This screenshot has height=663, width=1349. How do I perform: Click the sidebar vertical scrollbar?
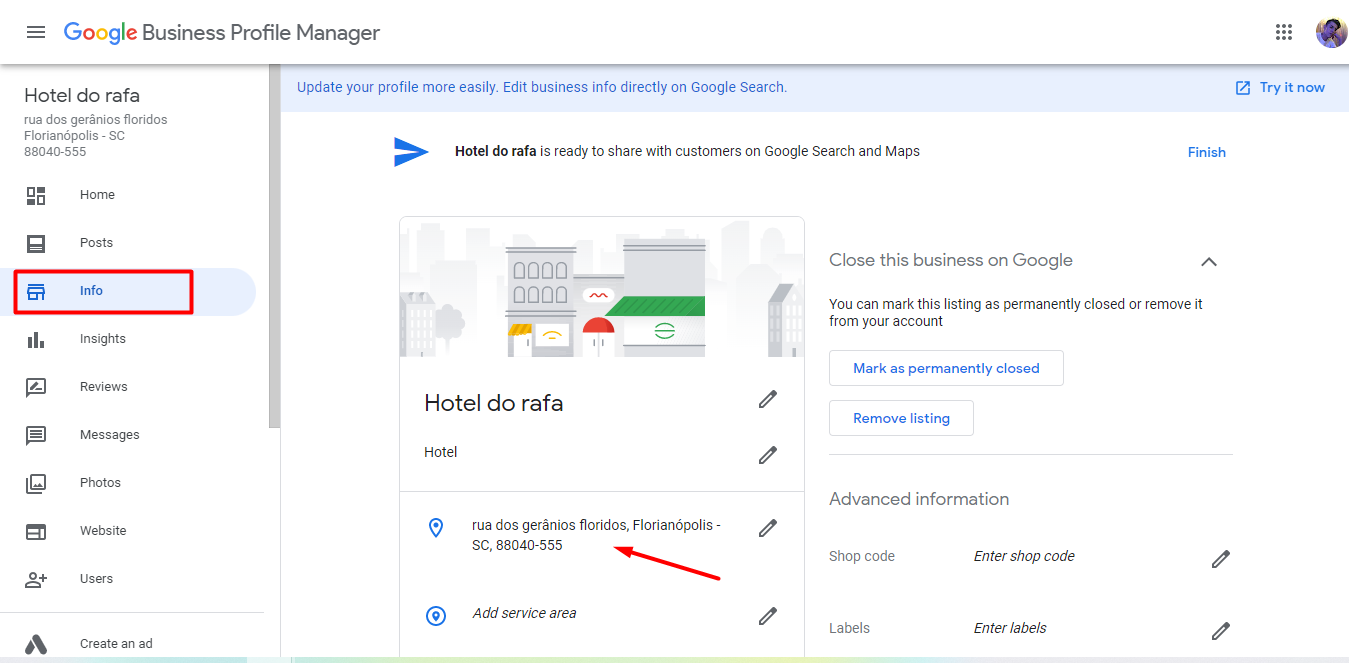click(x=274, y=246)
